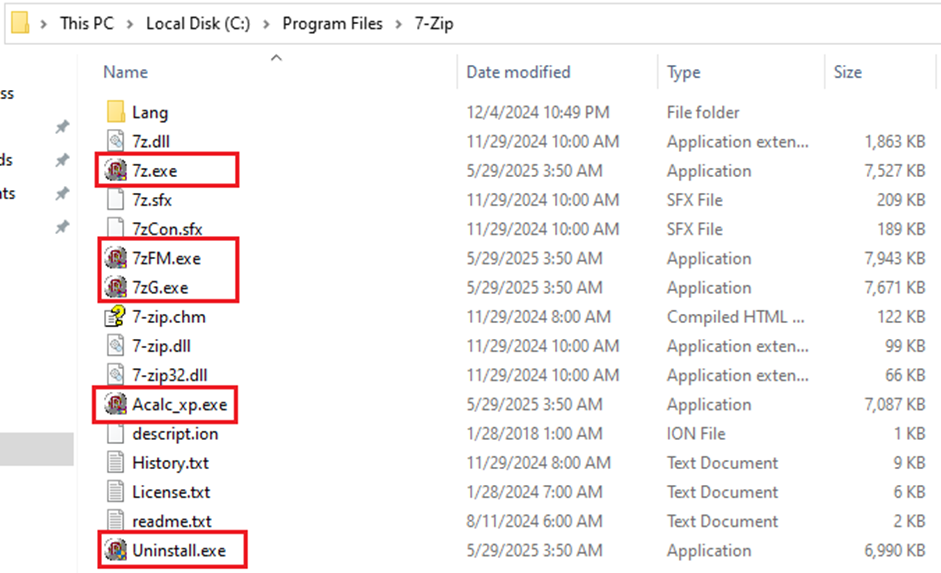Expand the chevron after Local Disk (C:)
941x573 pixels.
pos(266,24)
